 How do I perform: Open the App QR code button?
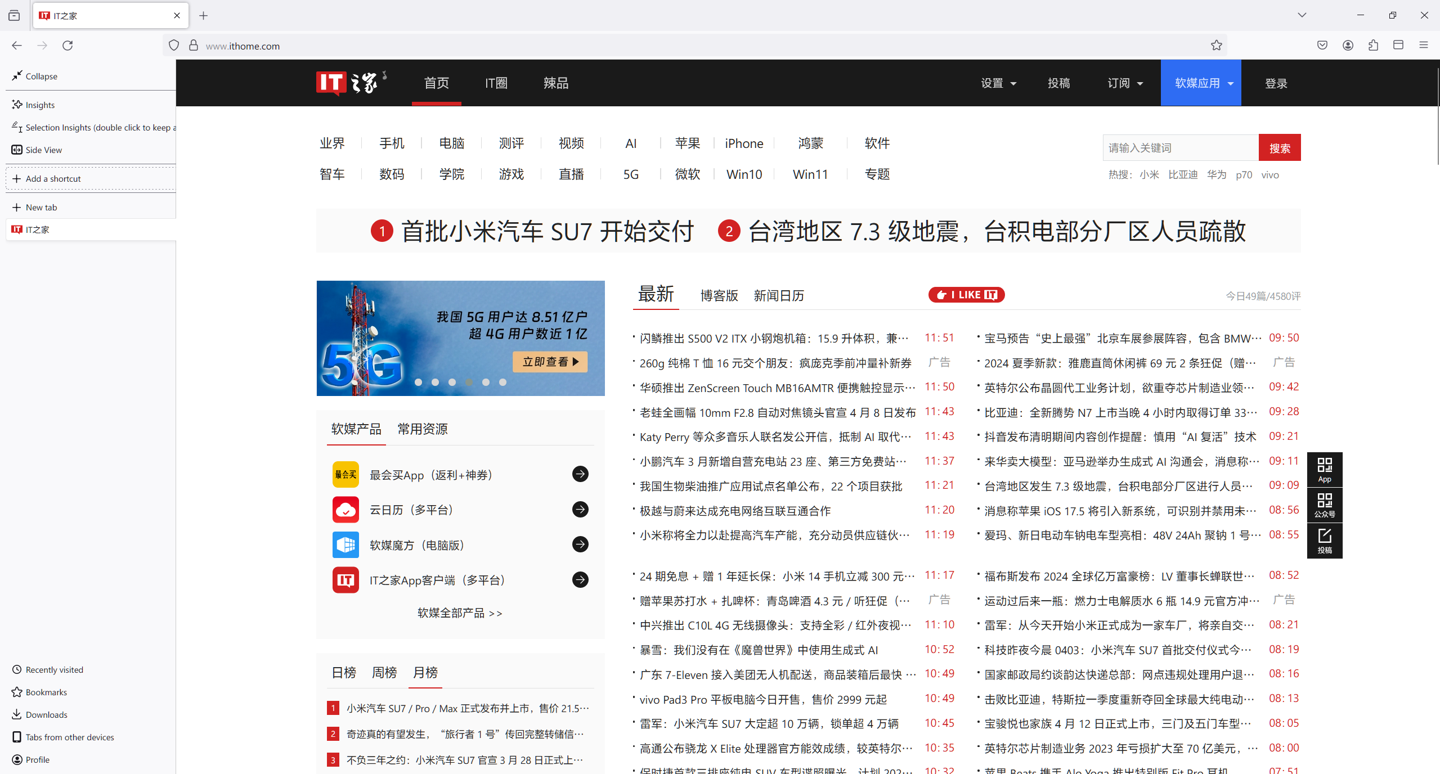tap(1324, 470)
